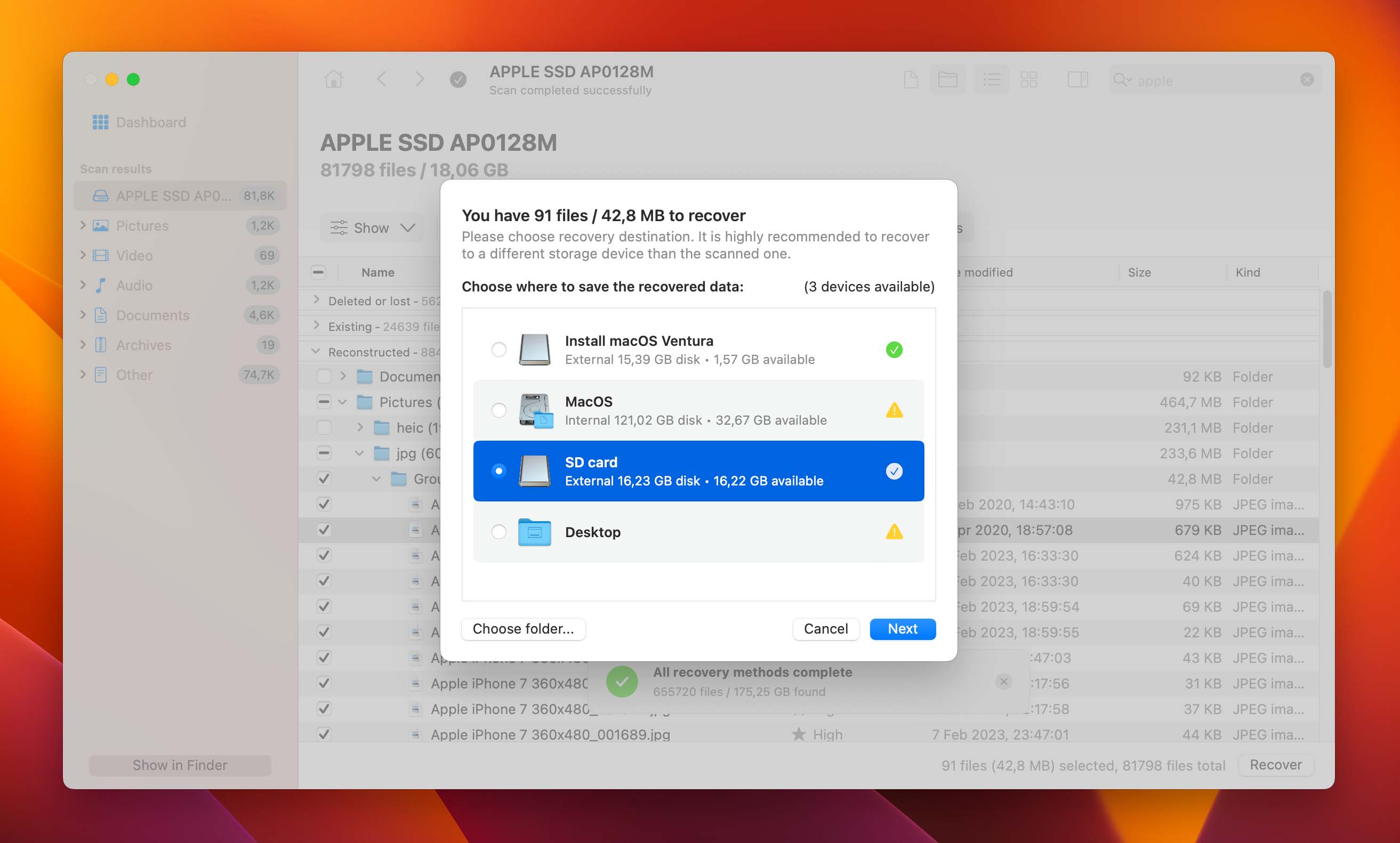
Task: Click the yellow warning icon beside MacOS
Action: [x=894, y=410]
